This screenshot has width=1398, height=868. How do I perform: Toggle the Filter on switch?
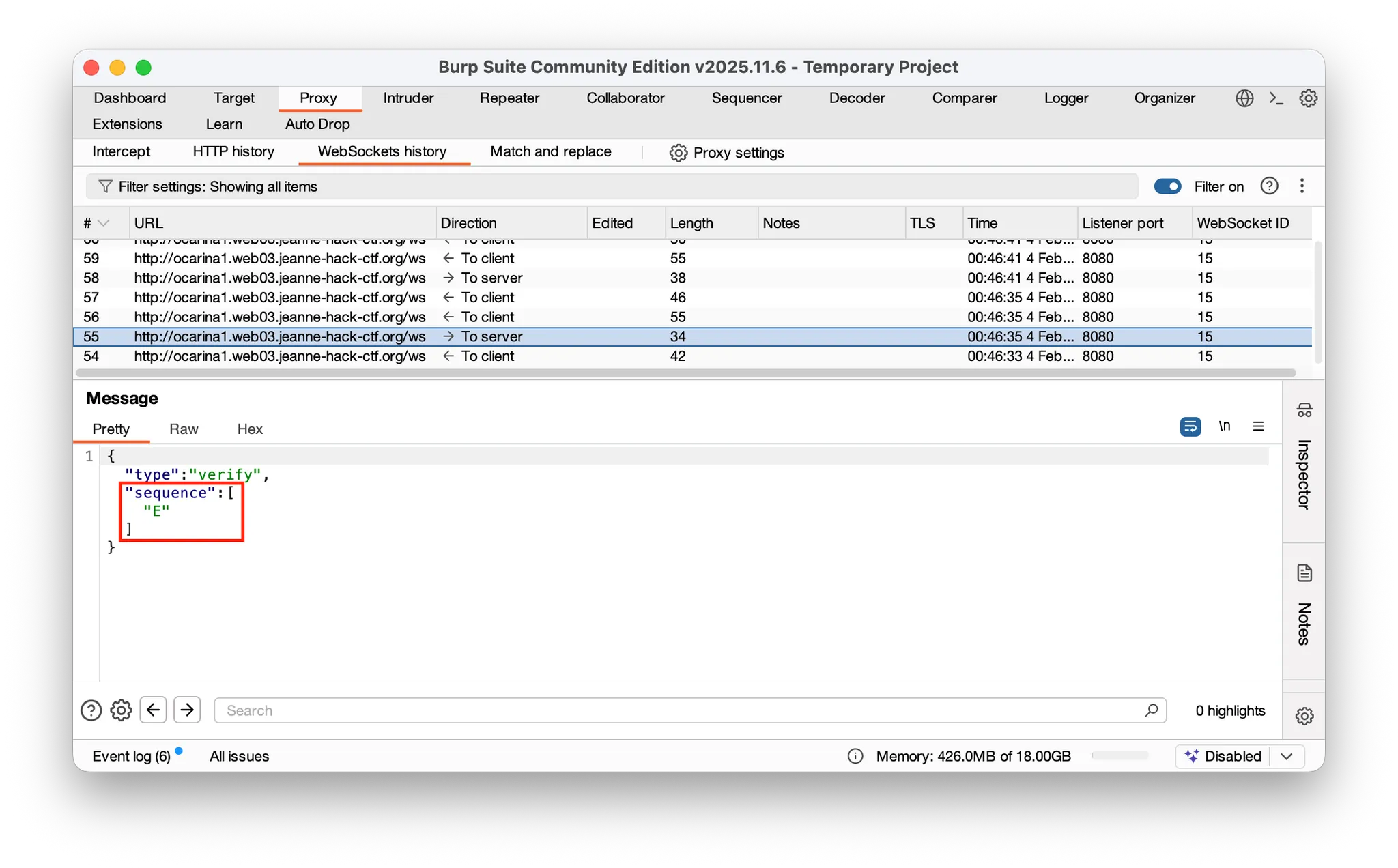[x=1167, y=186]
